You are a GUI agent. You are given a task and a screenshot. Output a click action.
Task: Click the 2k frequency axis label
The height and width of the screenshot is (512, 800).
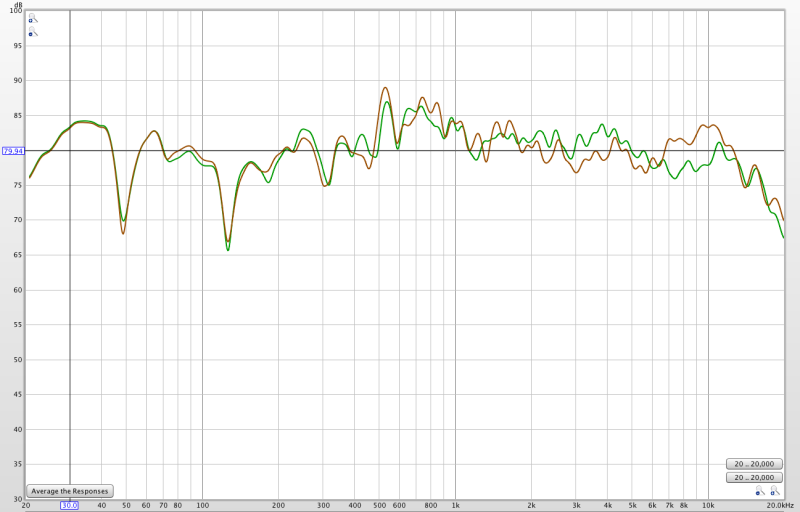pyautogui.click(x=531, y=505)
